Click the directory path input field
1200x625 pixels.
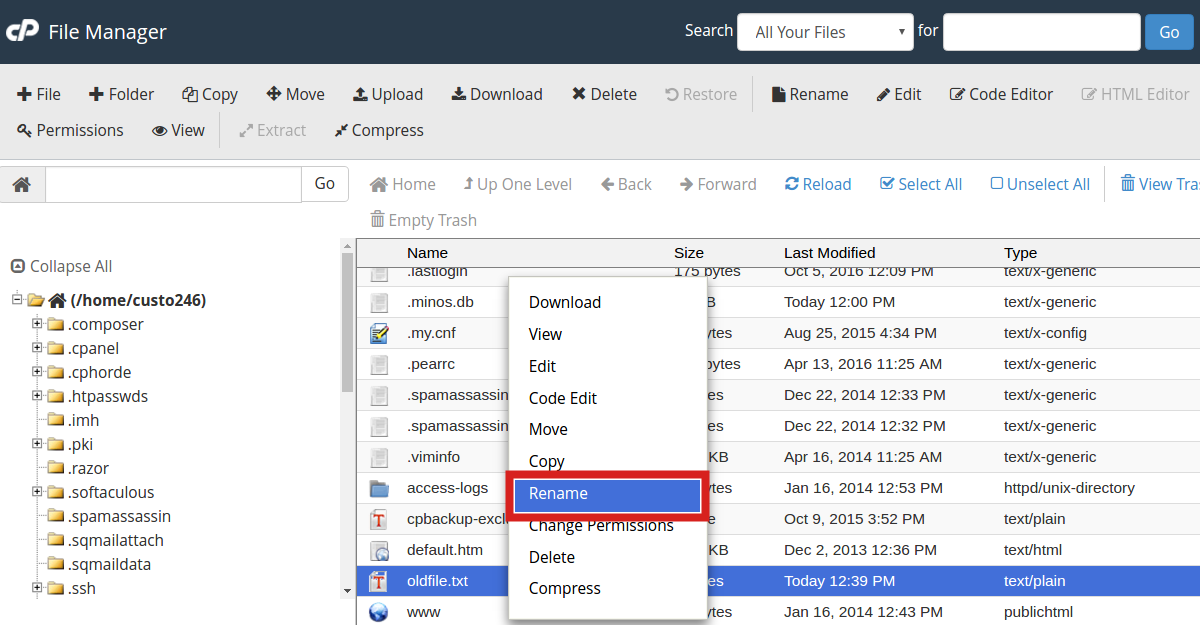pos(173,185)
